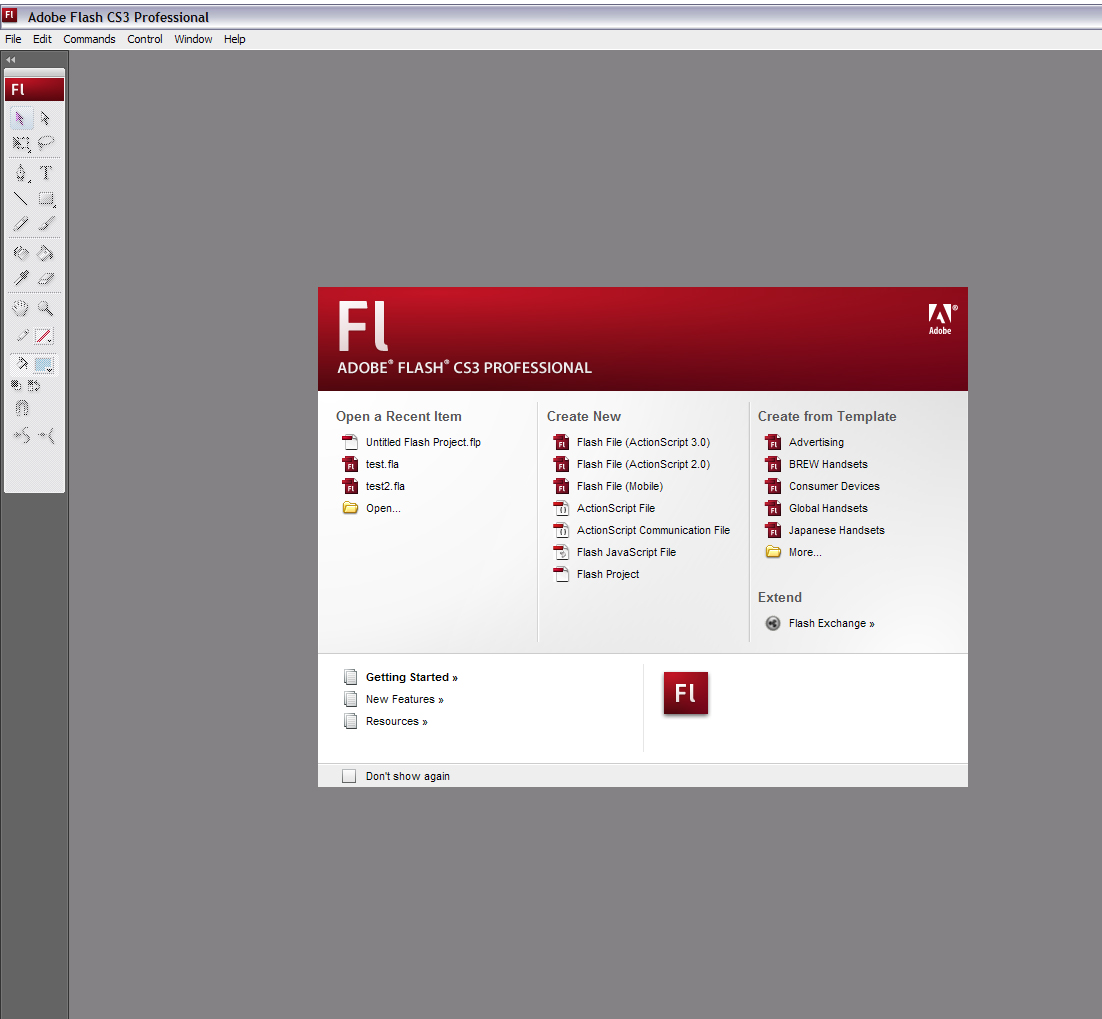Select the Pen tool

pos(21,173)
